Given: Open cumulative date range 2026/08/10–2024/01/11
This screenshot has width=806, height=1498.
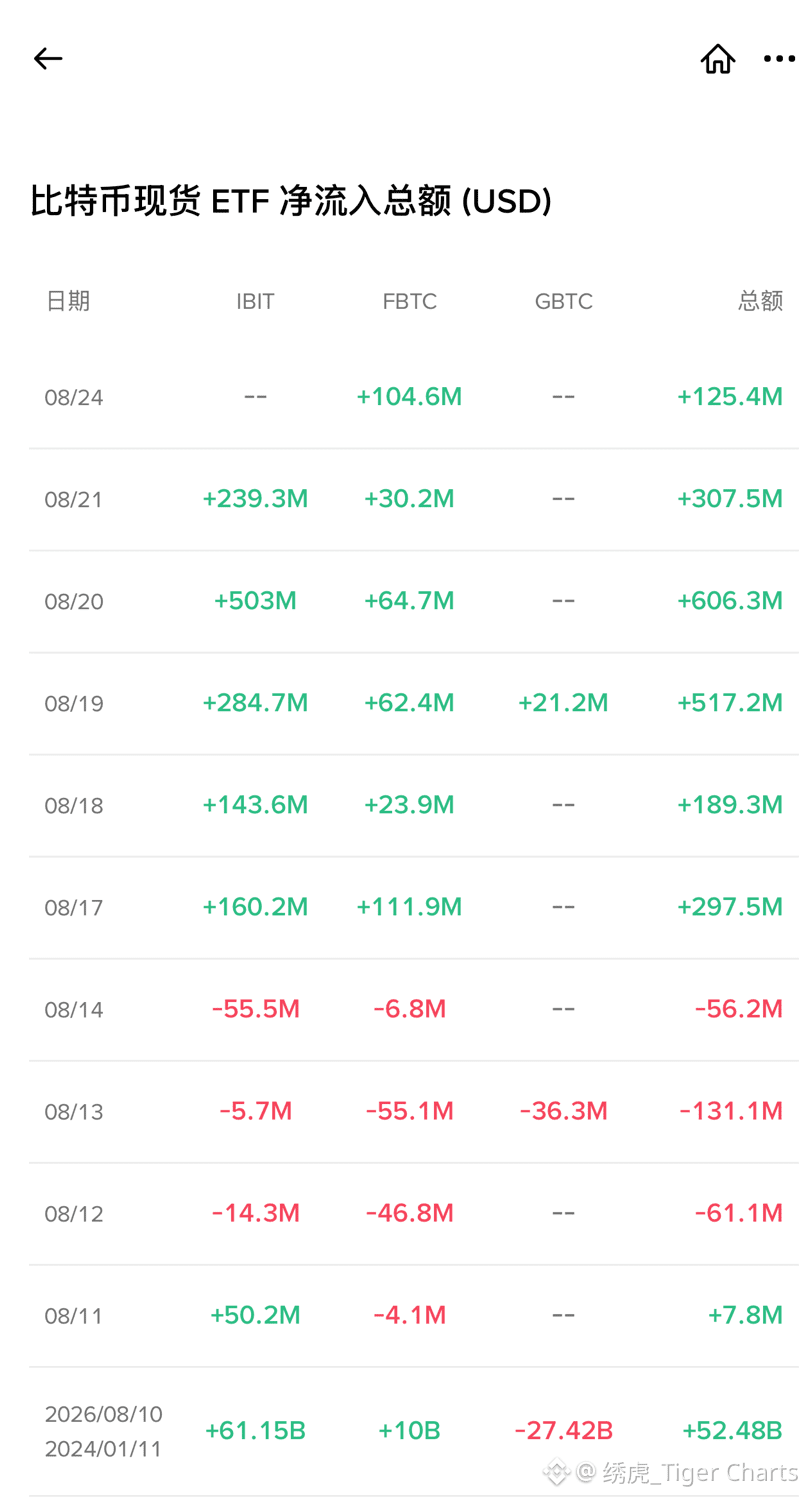Looking at the screenshot, I should click(103, 1431).
